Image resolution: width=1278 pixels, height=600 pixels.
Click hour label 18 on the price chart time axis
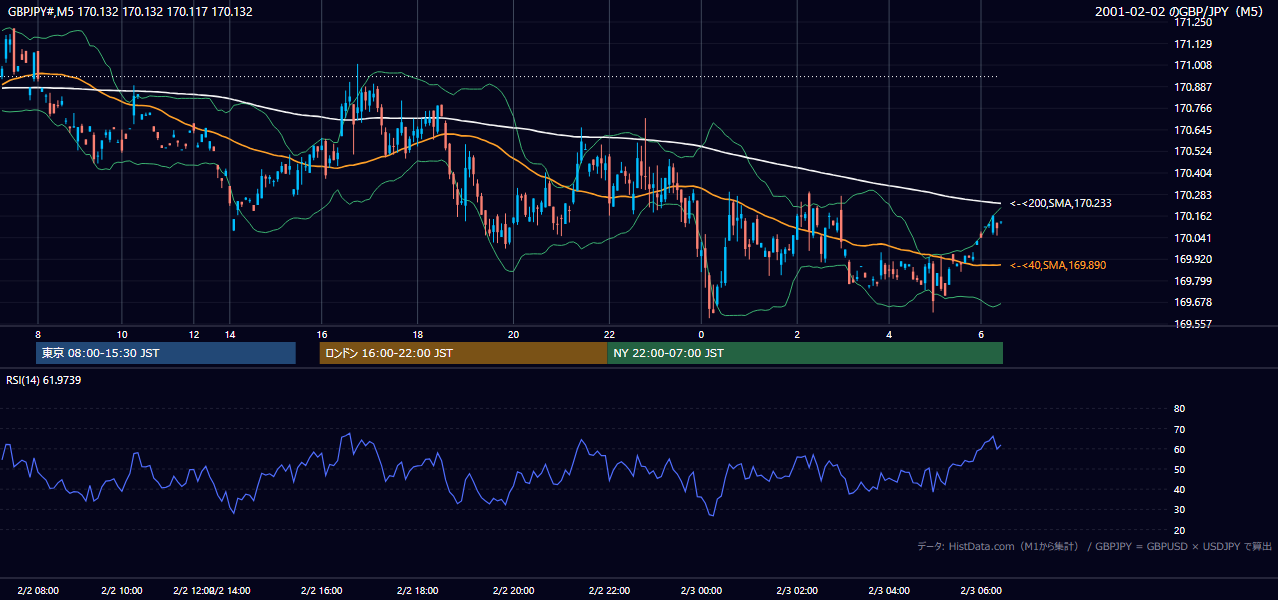[417, 334]
